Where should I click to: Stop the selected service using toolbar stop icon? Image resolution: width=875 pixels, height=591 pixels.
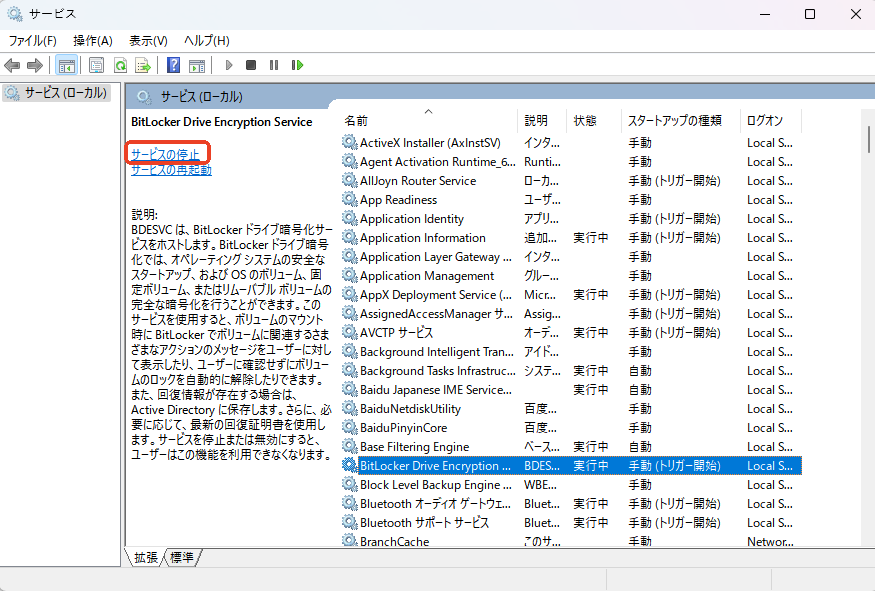pyautogui.click(x=250, y=65)
